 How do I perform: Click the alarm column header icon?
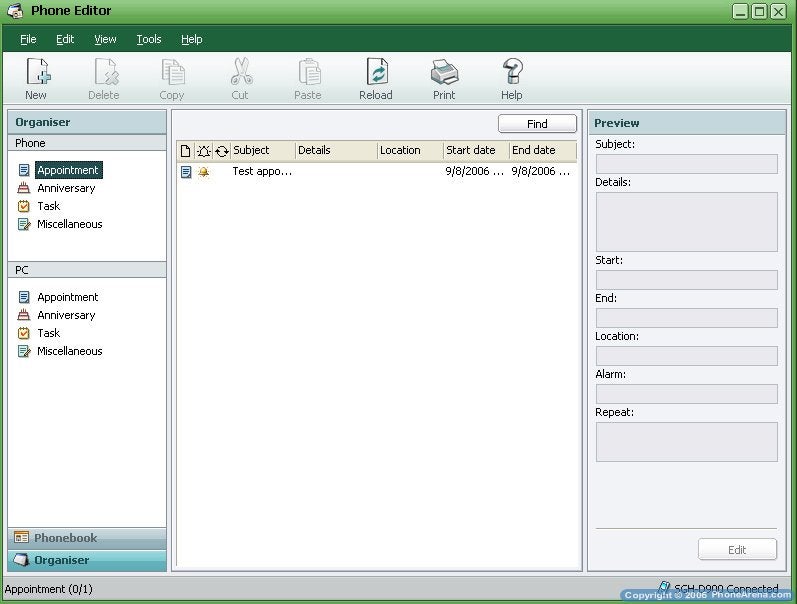point(204,150)
